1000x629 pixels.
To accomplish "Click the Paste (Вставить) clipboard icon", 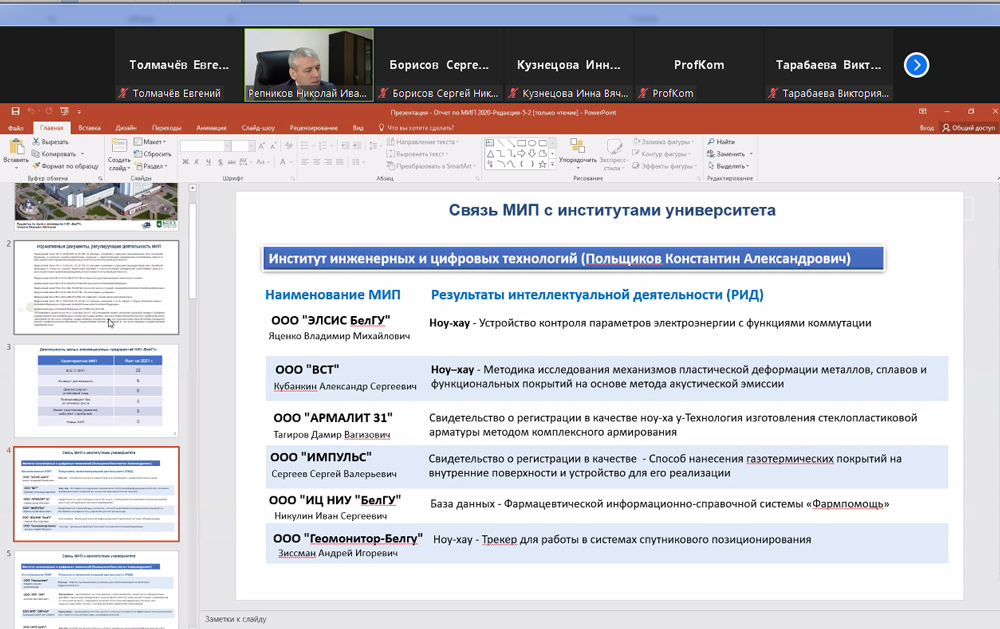I will point(16,150).
